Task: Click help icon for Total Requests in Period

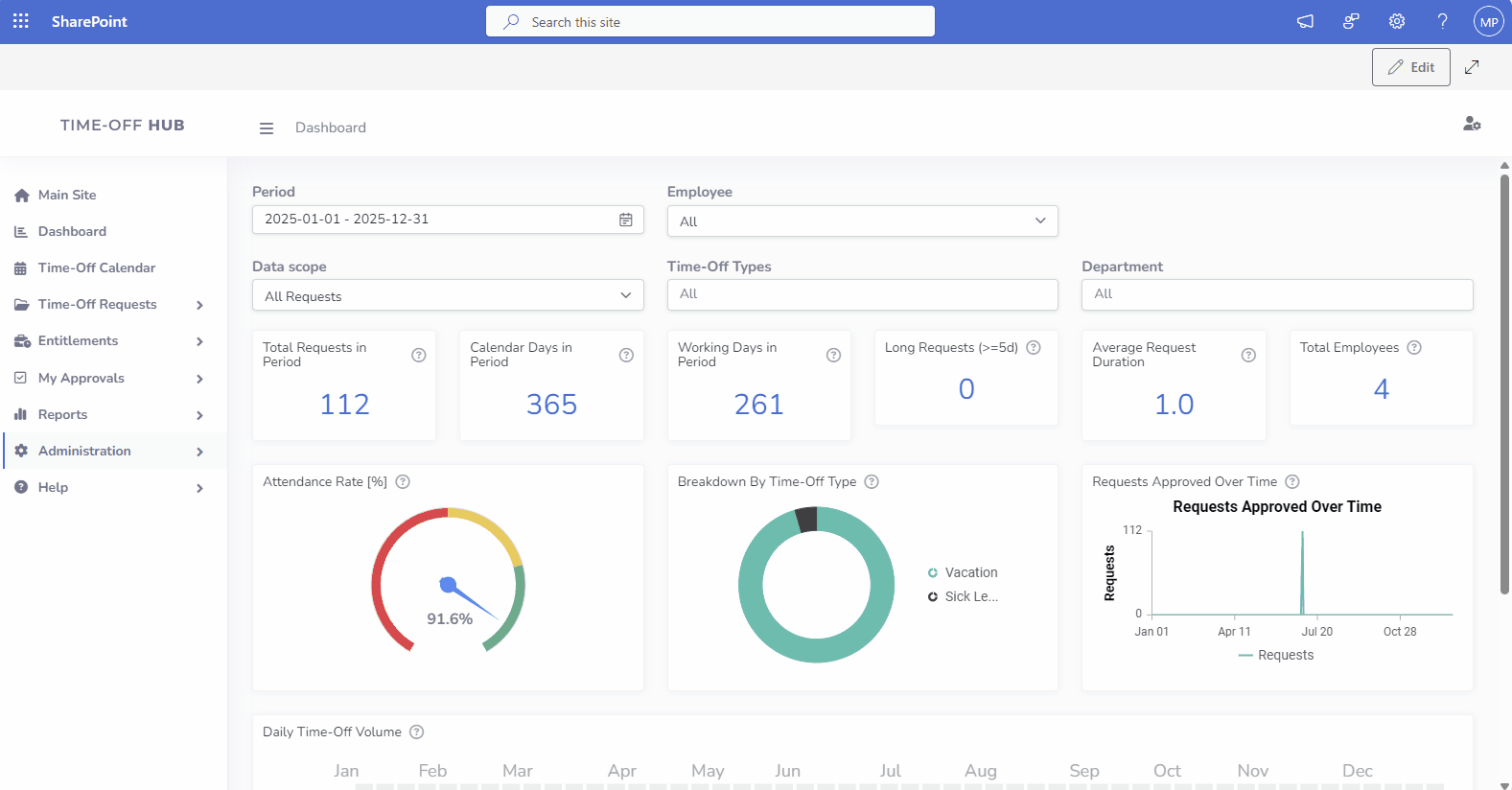Action: click(419, 355)
